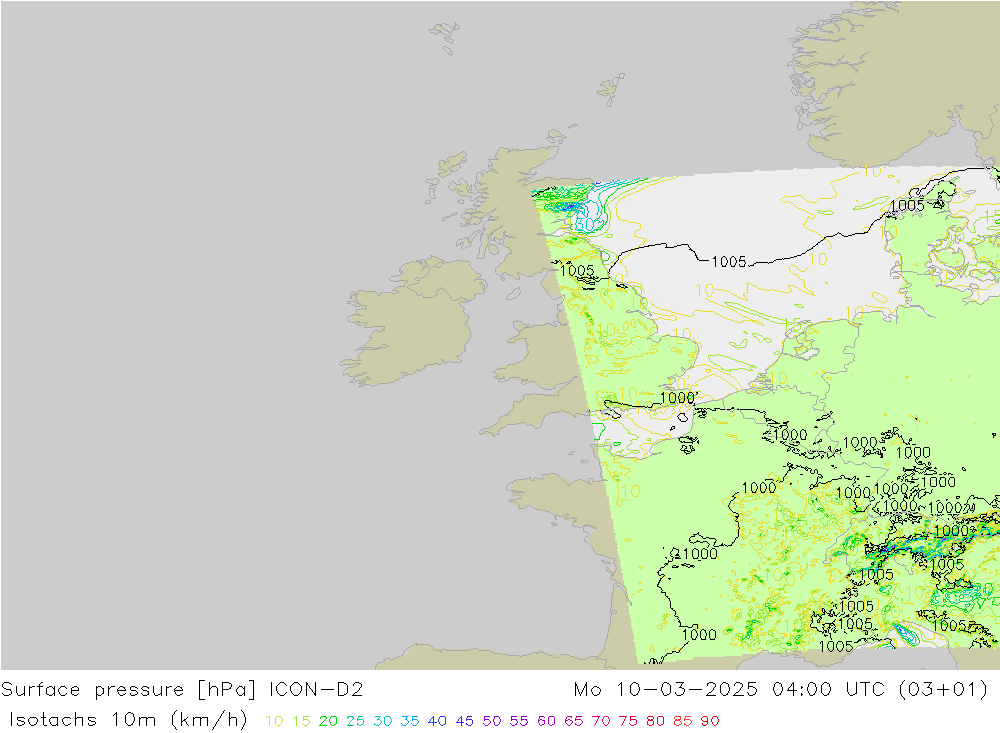Screen dimensions: 1000x733
Task: Click the 85 isotach legend value
Action: pos(683,721)
